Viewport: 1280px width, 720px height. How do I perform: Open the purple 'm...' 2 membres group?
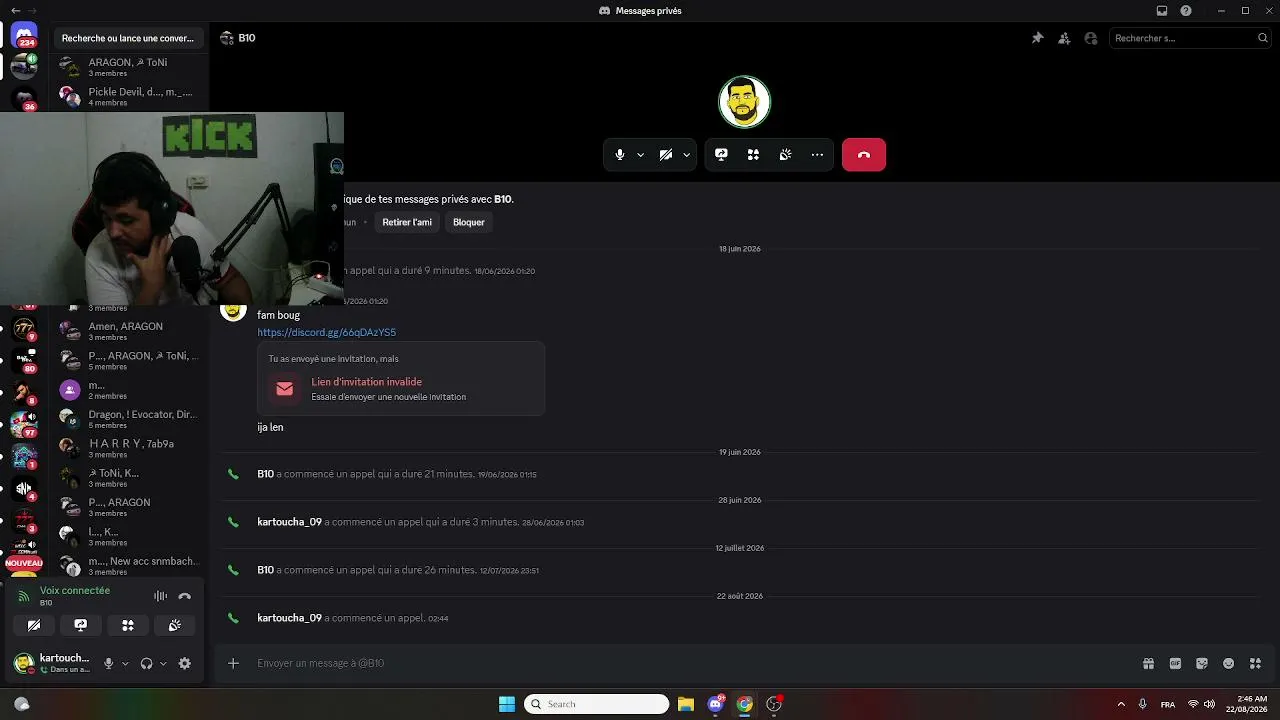point(130,390)
